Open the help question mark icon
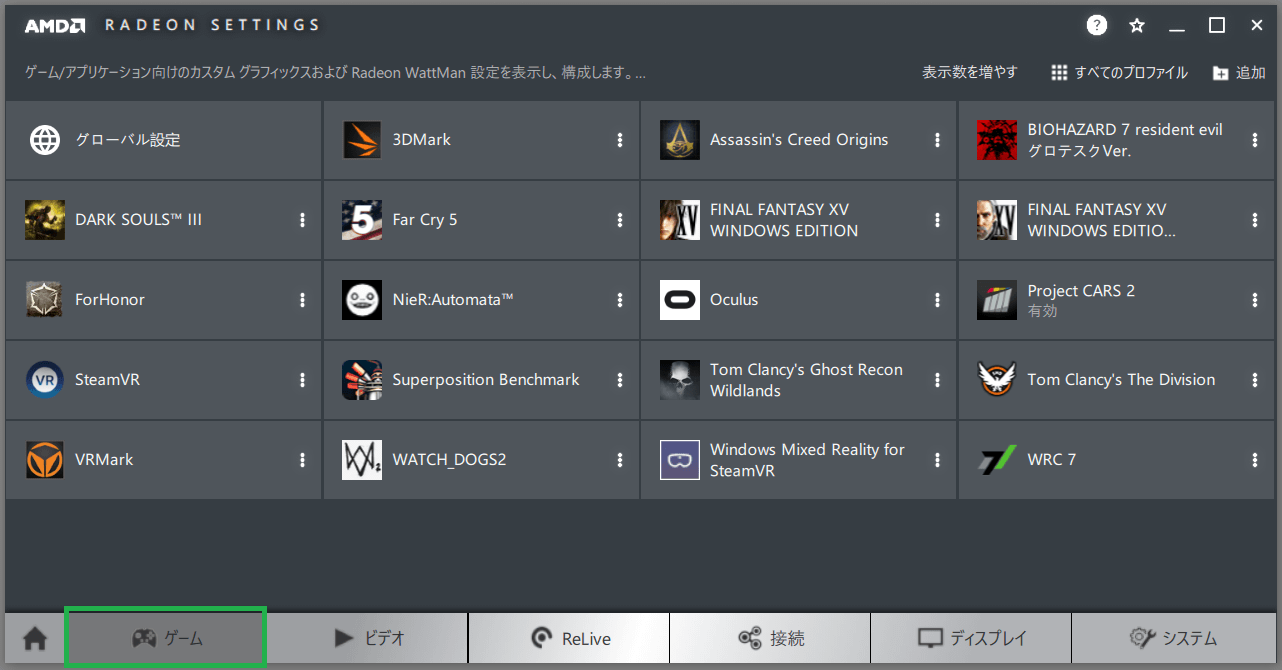Screen dimensions: 1282x670 (x=1097, y=25)
